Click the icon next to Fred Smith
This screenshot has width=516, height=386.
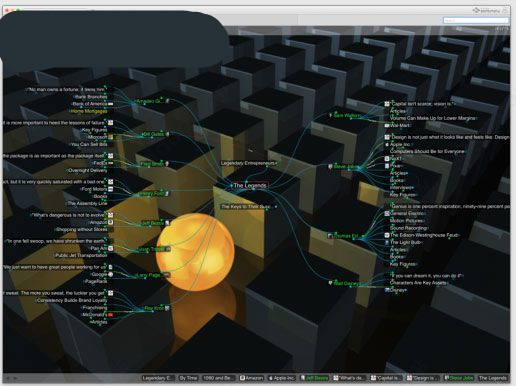(x=167, y=164)
